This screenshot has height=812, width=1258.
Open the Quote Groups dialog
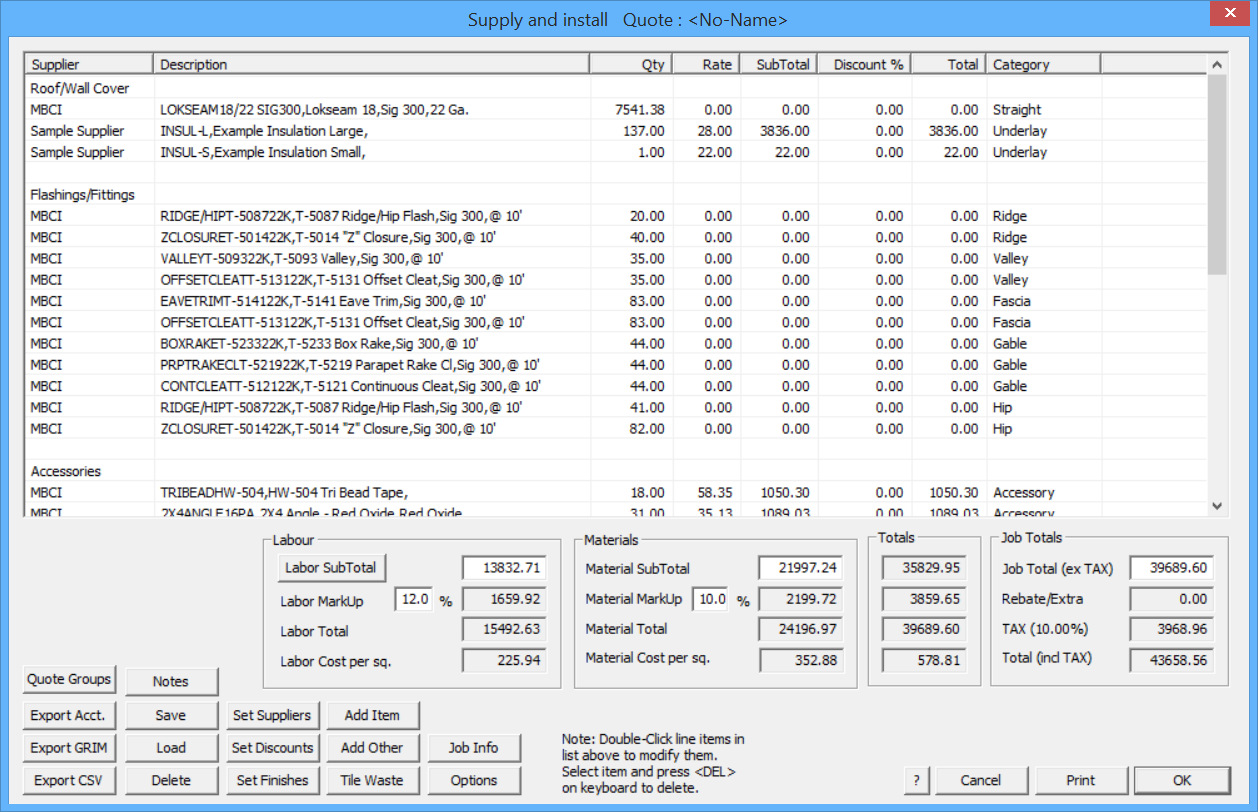(68, 680)
